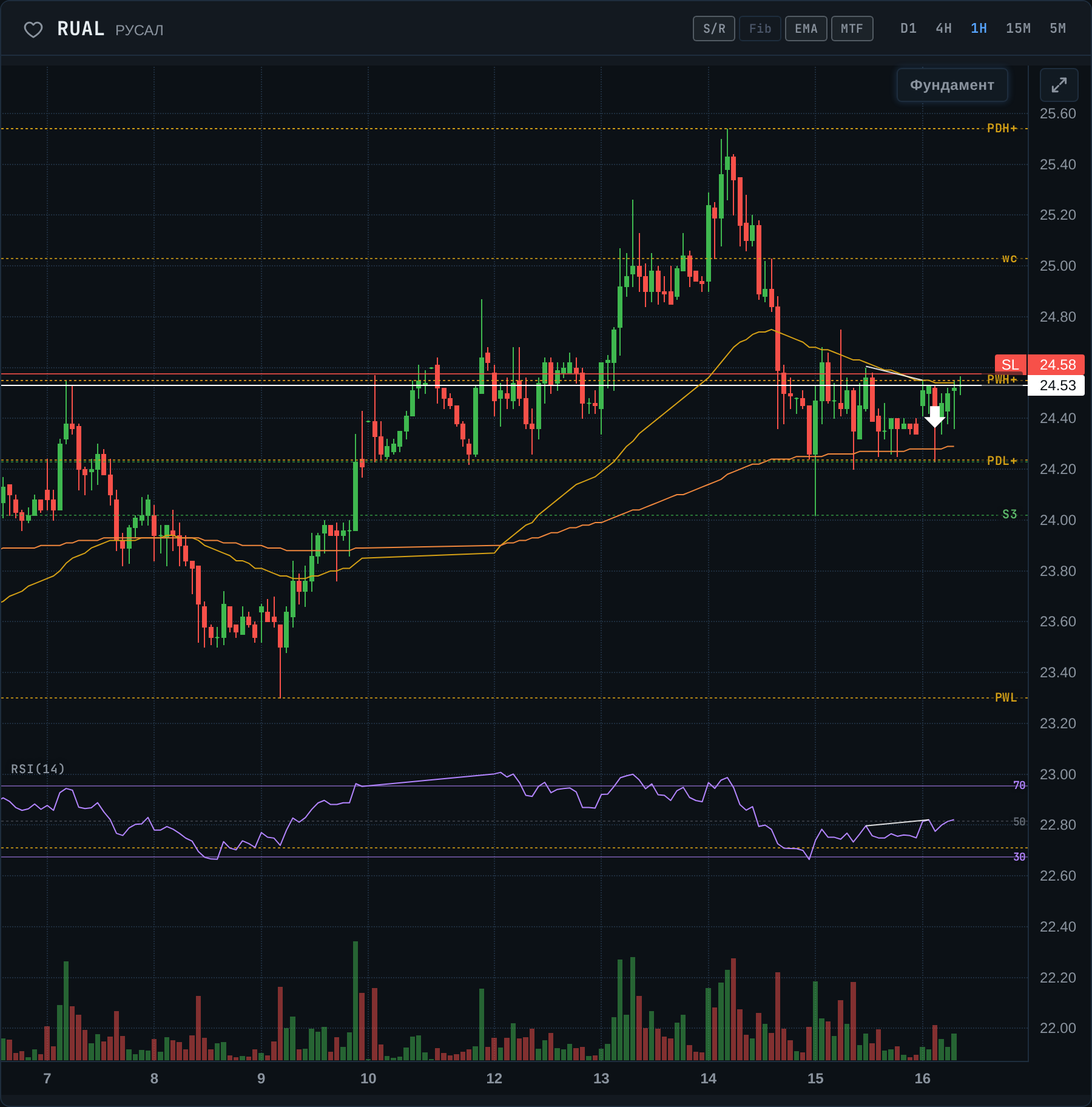
Task: Click the RUAL ticker title
Action: [x=81, y=29]
